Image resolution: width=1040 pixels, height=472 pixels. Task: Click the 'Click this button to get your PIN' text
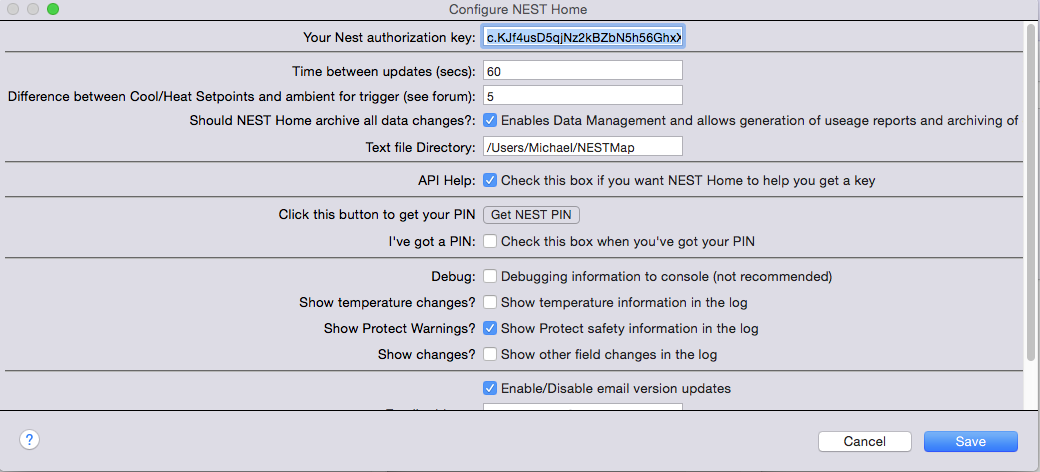pos(377,215)
